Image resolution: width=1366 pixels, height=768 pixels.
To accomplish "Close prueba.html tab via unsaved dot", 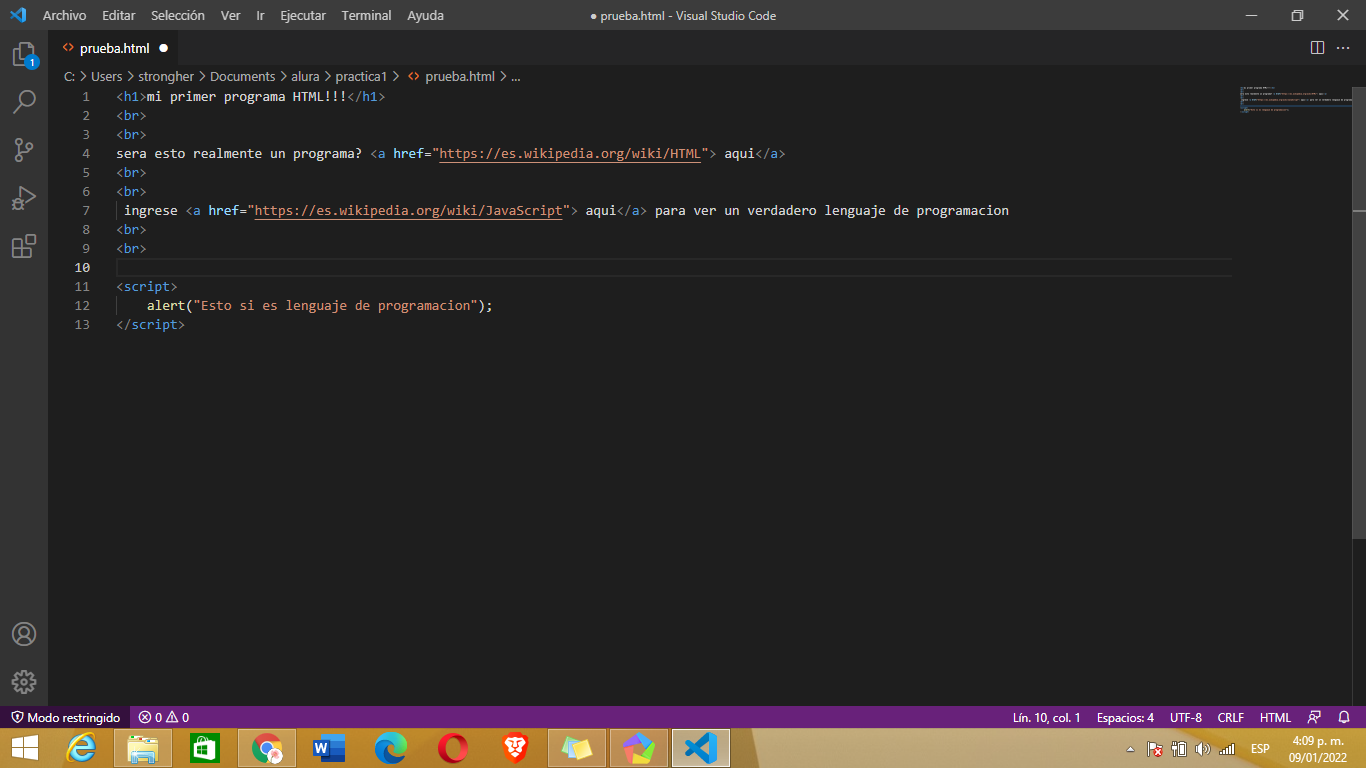I will pos(163,47).
